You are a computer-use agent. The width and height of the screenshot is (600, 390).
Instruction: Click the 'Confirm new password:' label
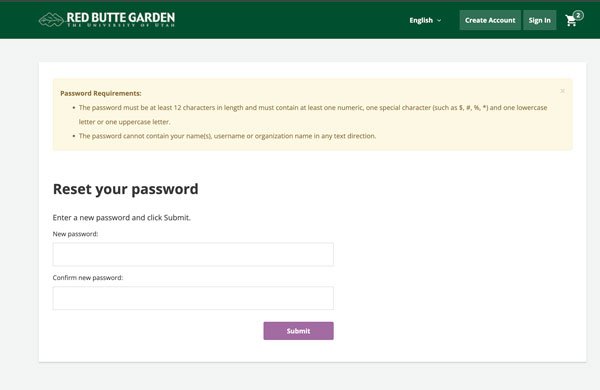pyautogui.click(x=88, y=277)
